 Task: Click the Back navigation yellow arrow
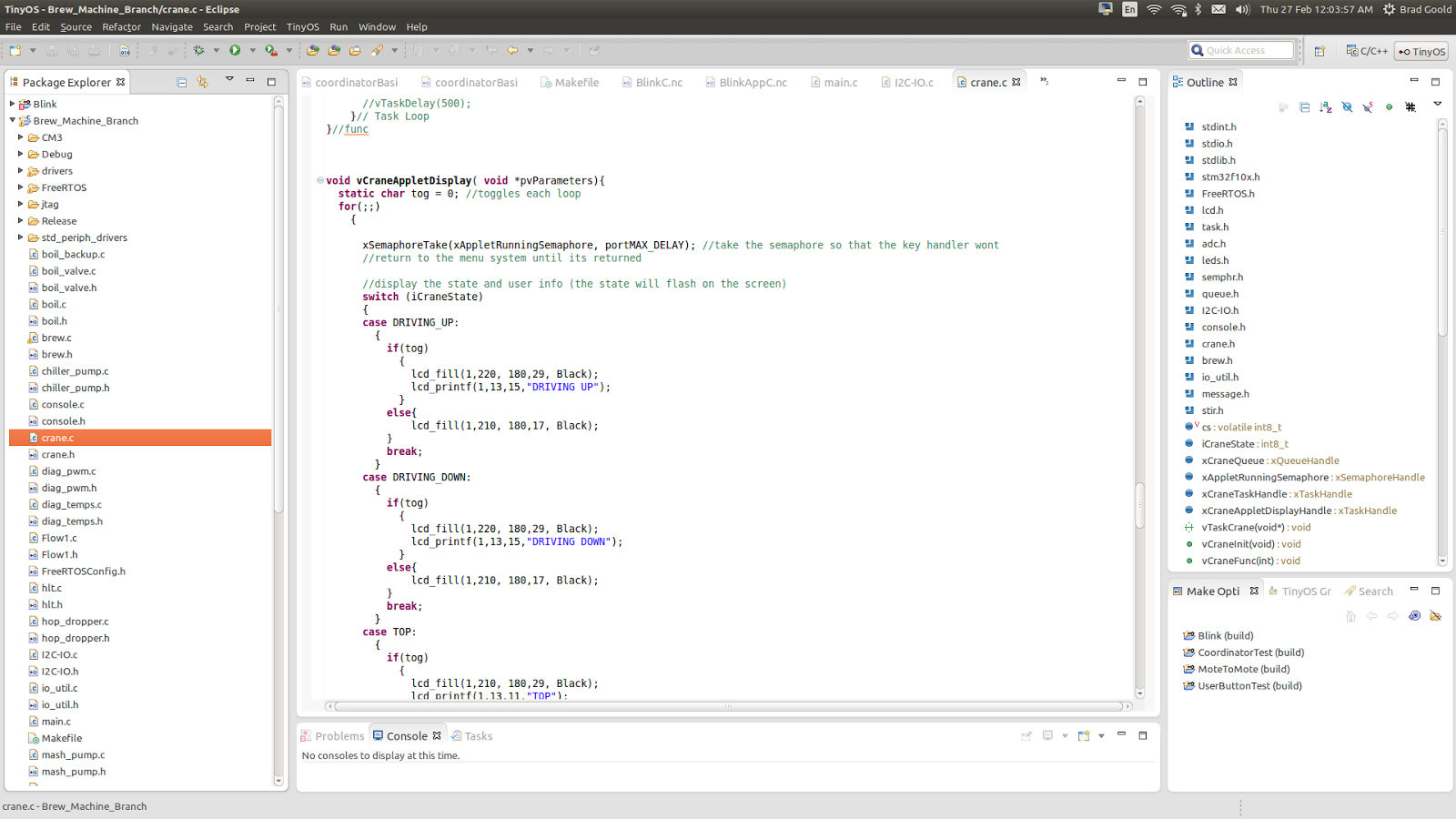point(512,50)
